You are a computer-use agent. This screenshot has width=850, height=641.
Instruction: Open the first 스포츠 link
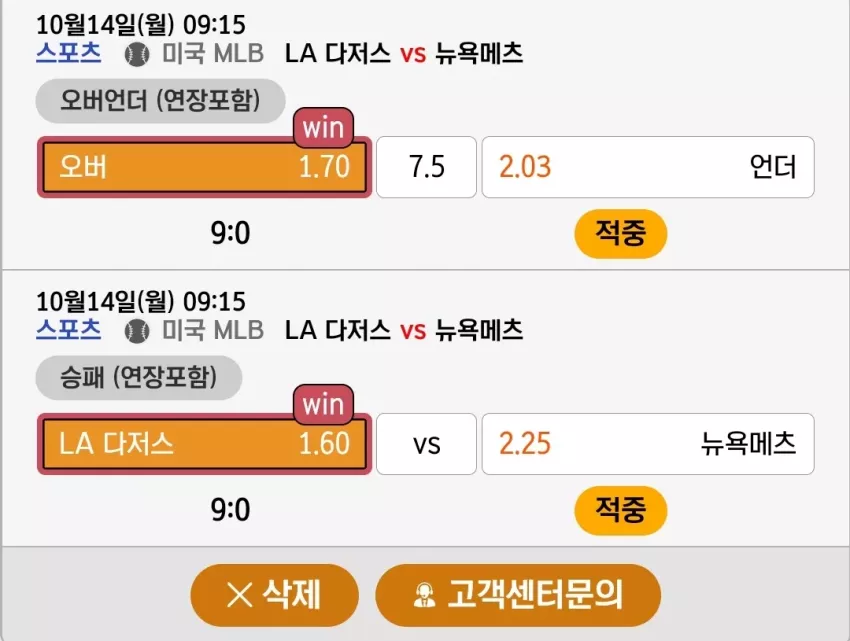pos(68,53)
